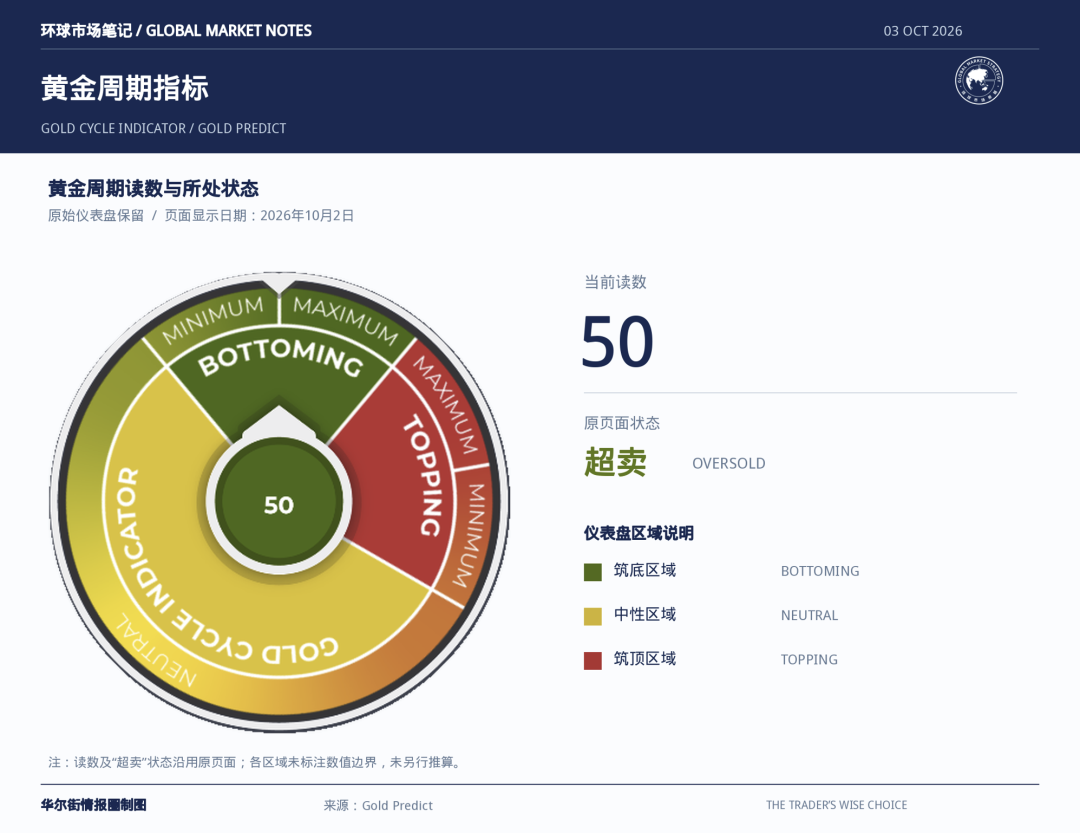Click the yellow 中性区域 legend swatch

pyautogui.click(x=592, y=616)
